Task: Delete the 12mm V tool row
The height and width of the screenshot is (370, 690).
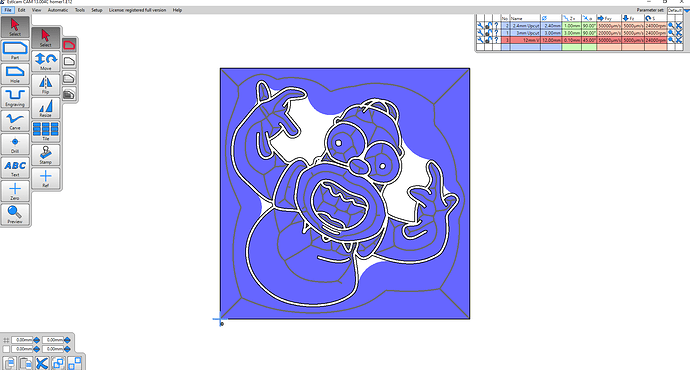Action: click(679, 40)
